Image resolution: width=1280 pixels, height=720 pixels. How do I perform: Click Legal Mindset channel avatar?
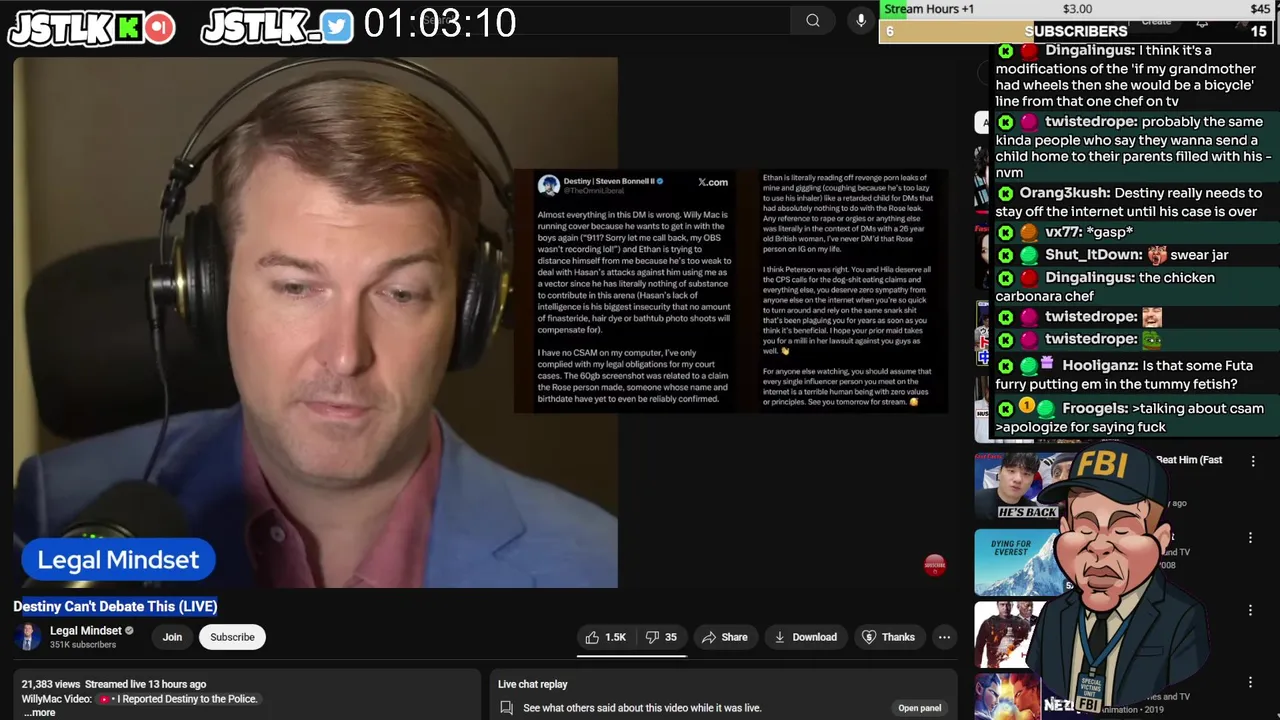pos(28,637)
